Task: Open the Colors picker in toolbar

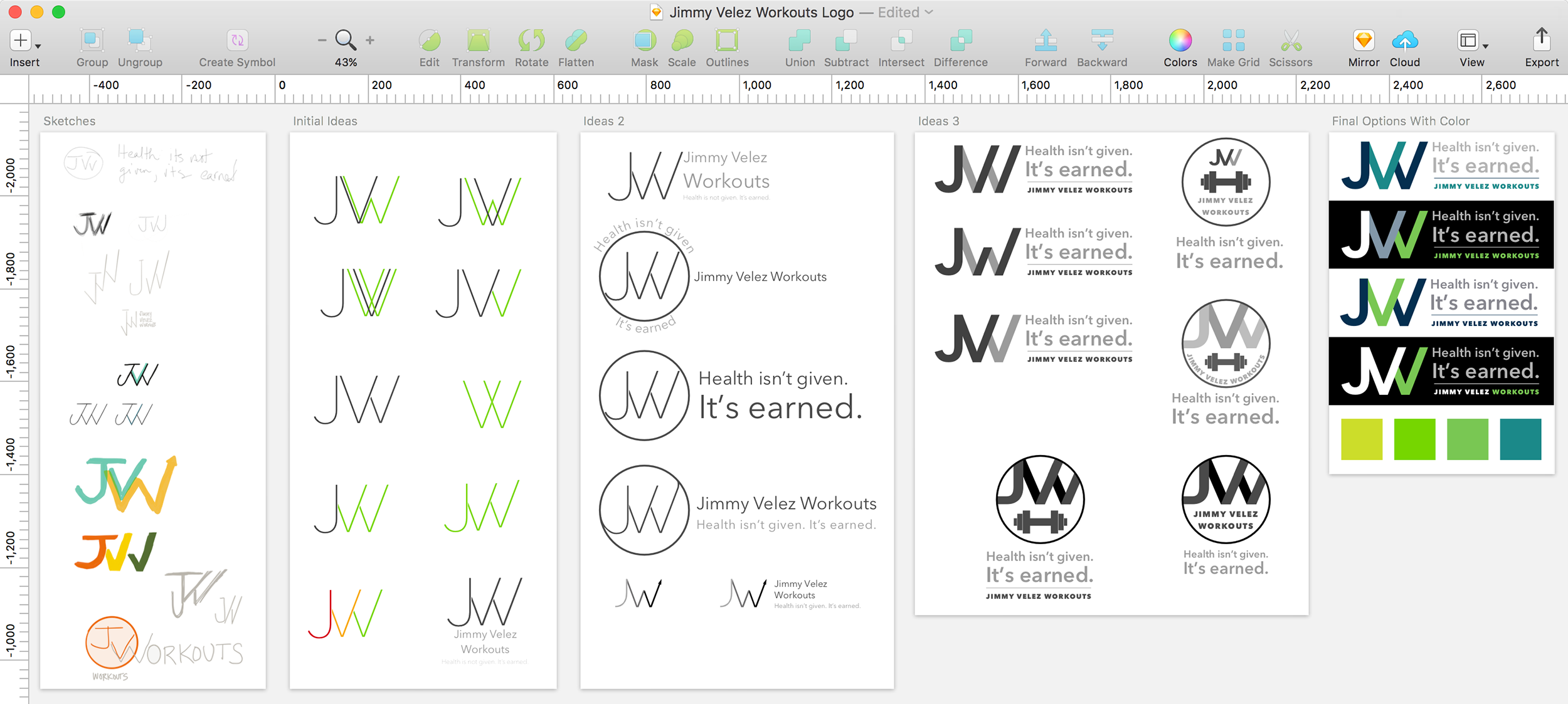Action: coord(1180,41)
